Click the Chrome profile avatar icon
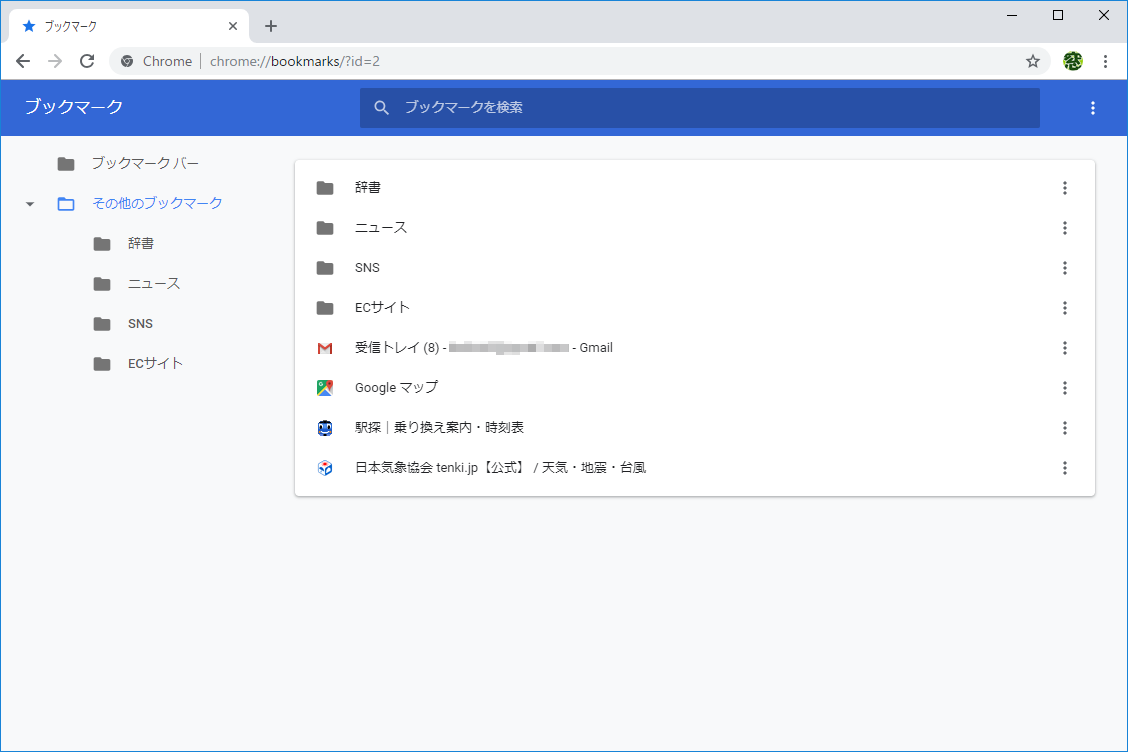 (1072, 61)
